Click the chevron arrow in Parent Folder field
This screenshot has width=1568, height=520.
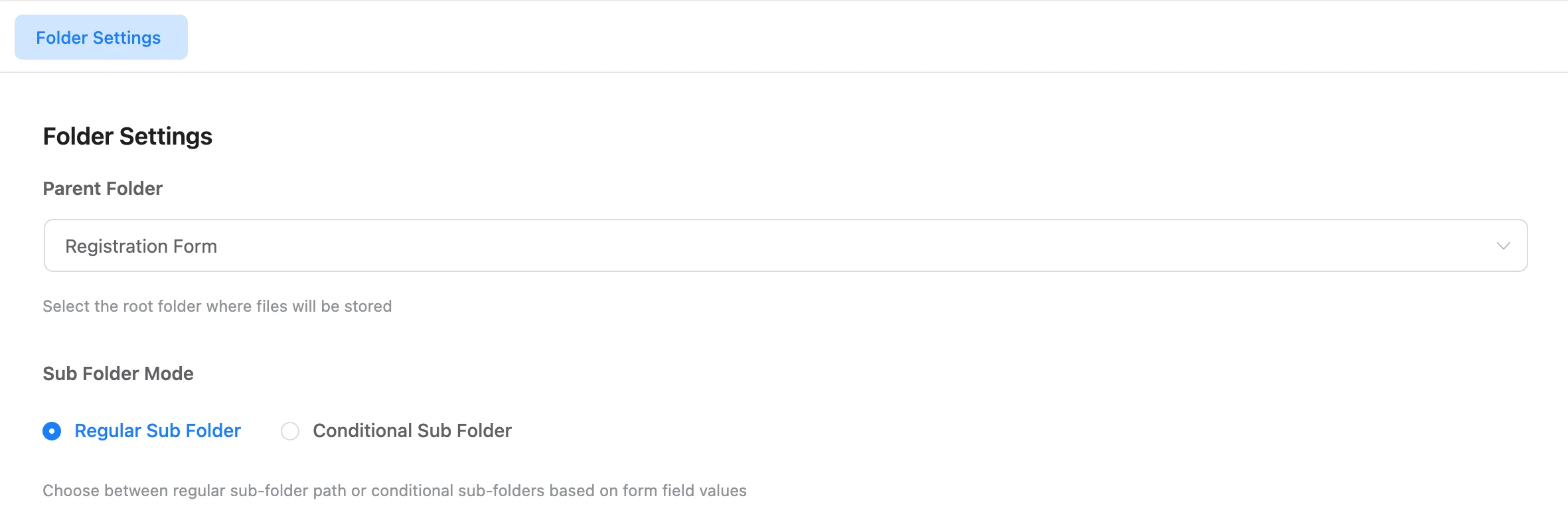[x=1503, y=246]
